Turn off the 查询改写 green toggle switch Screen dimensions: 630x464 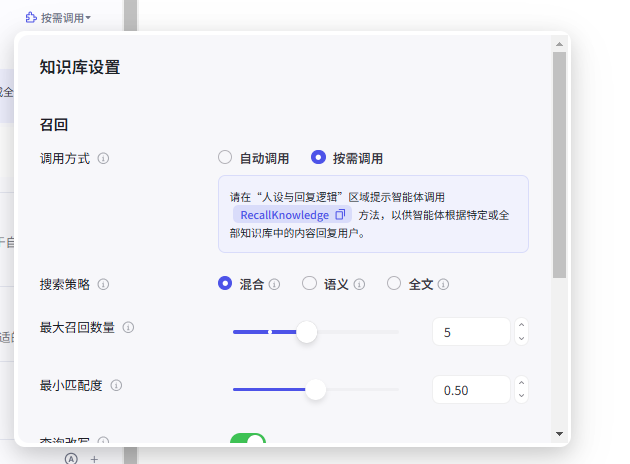click(248, 441)
